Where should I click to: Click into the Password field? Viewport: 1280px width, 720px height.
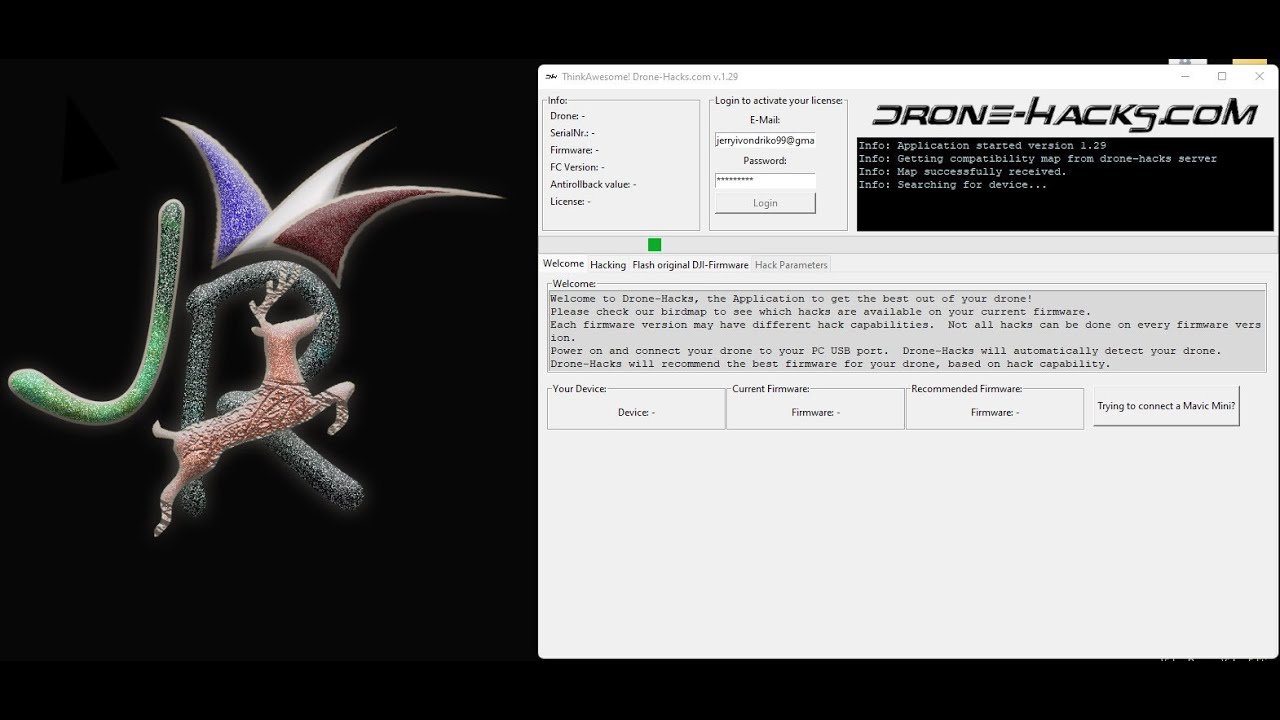click(765, 180)
